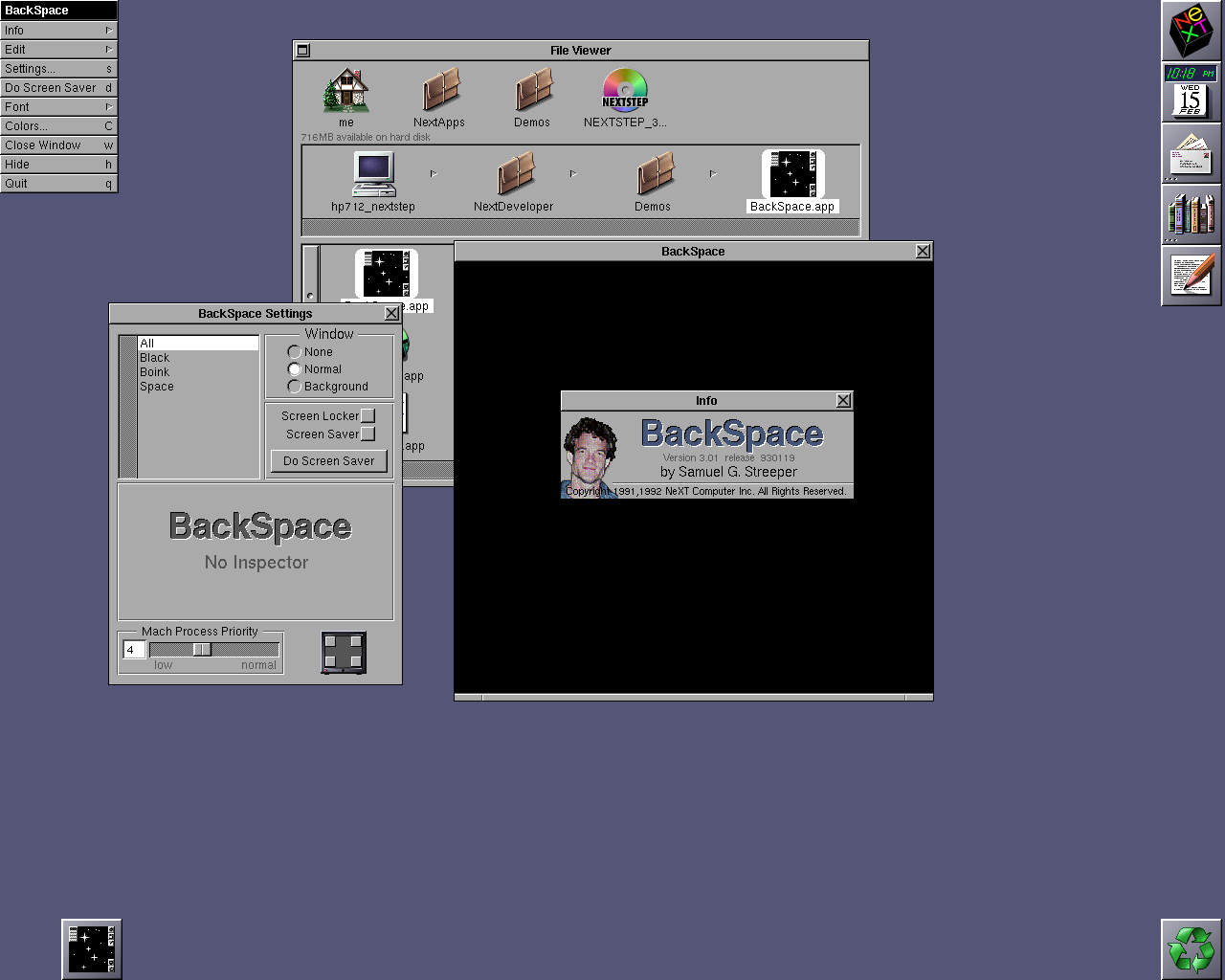
Task: Select 'Black' in the module list
Action: coord(198,358)
